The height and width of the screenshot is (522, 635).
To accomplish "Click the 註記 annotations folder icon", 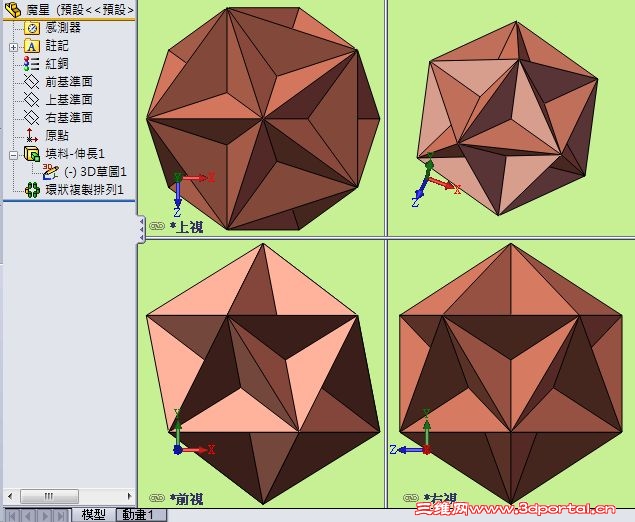I will pos(32,46).
